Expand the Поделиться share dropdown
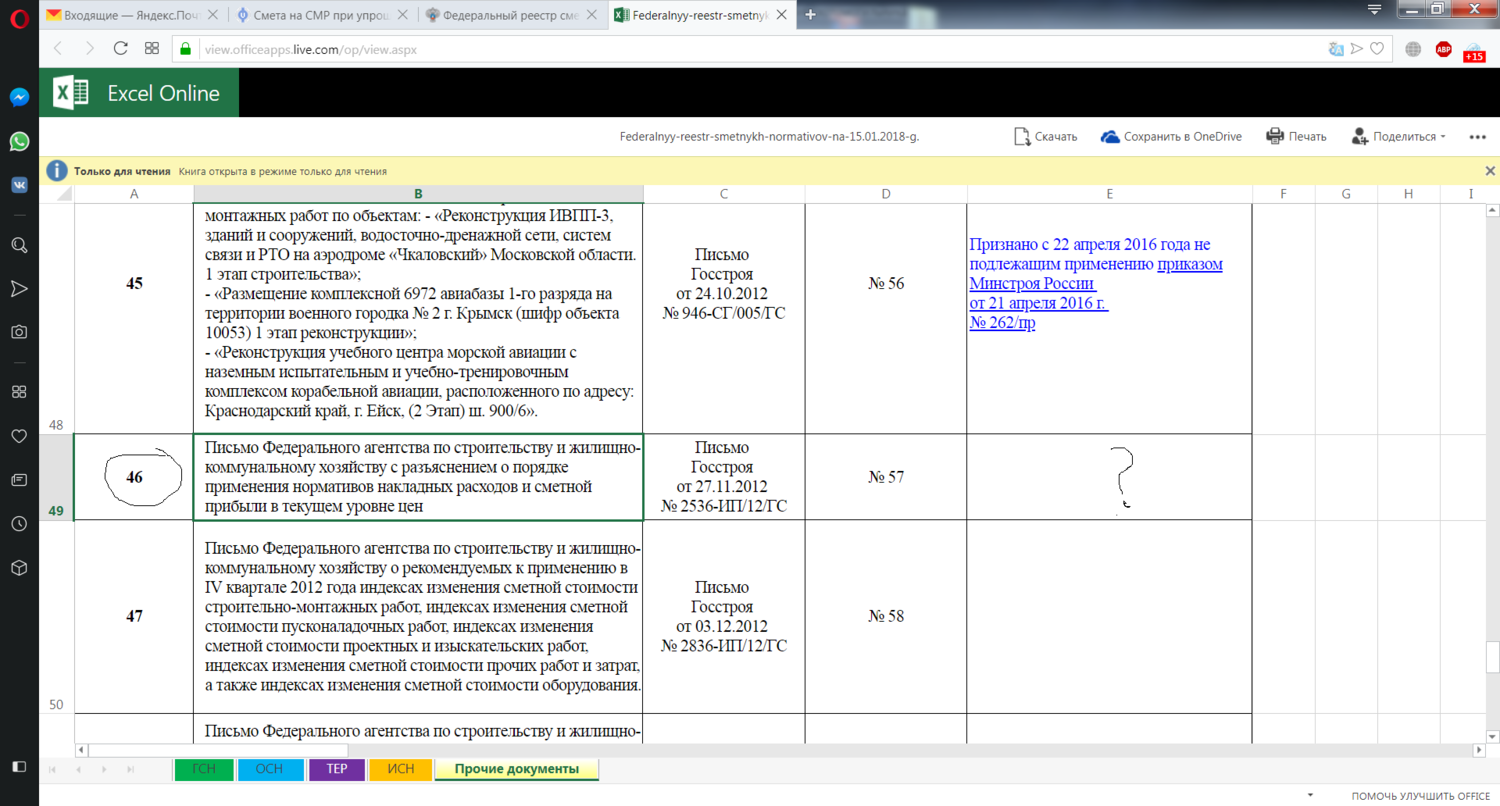This screenshot has width=1500, height=806. pyautogui.click(x=1398, y=137)
